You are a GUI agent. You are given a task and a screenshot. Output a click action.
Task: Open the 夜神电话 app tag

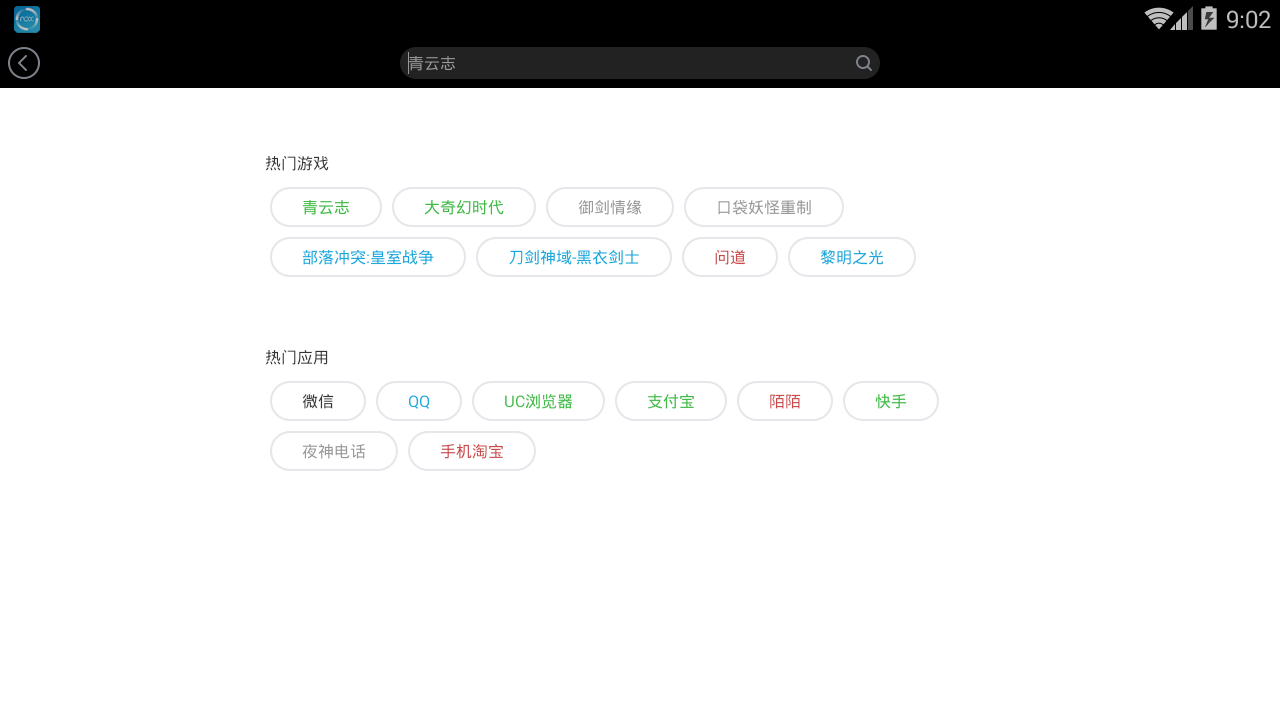point(334,451)
